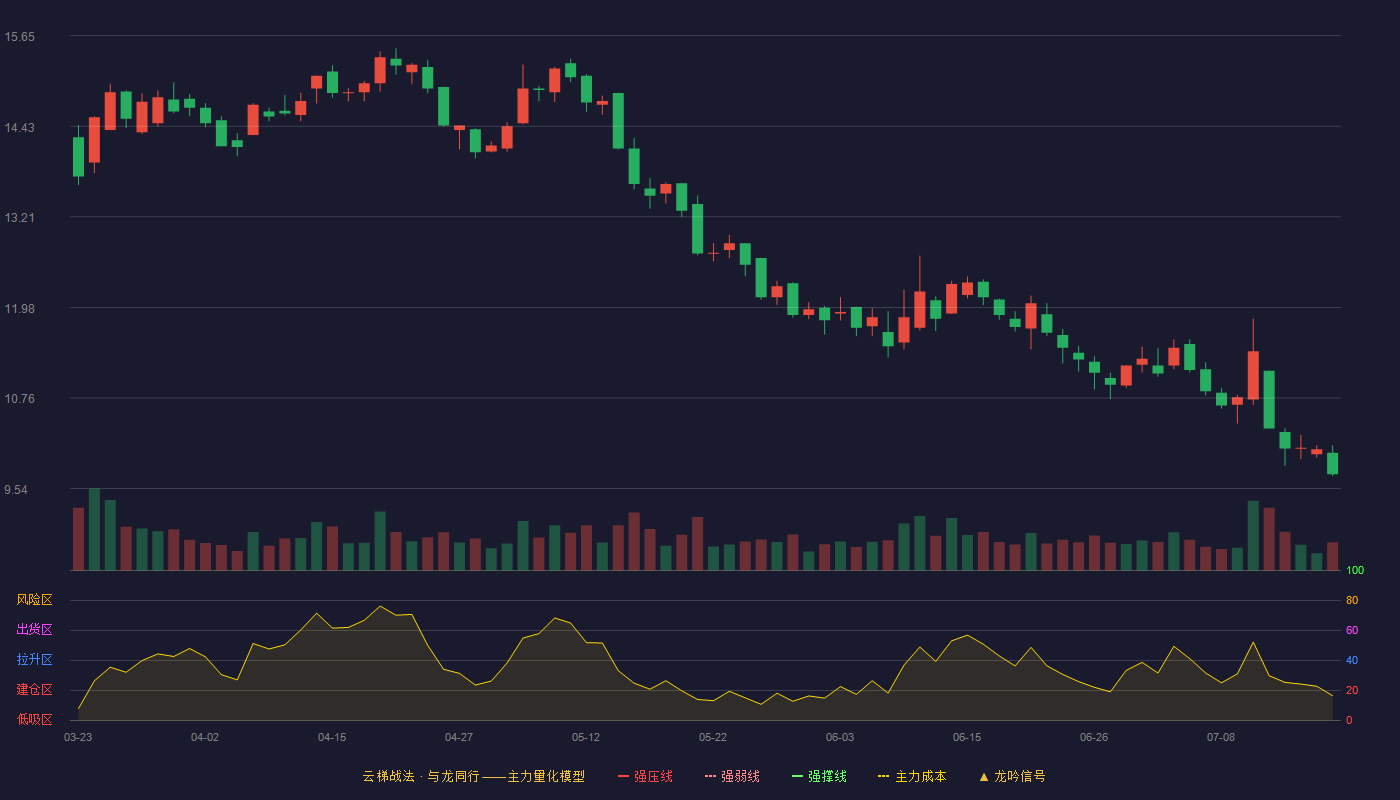Click the last green candlestick on the right

click(x=1332, y=463)
